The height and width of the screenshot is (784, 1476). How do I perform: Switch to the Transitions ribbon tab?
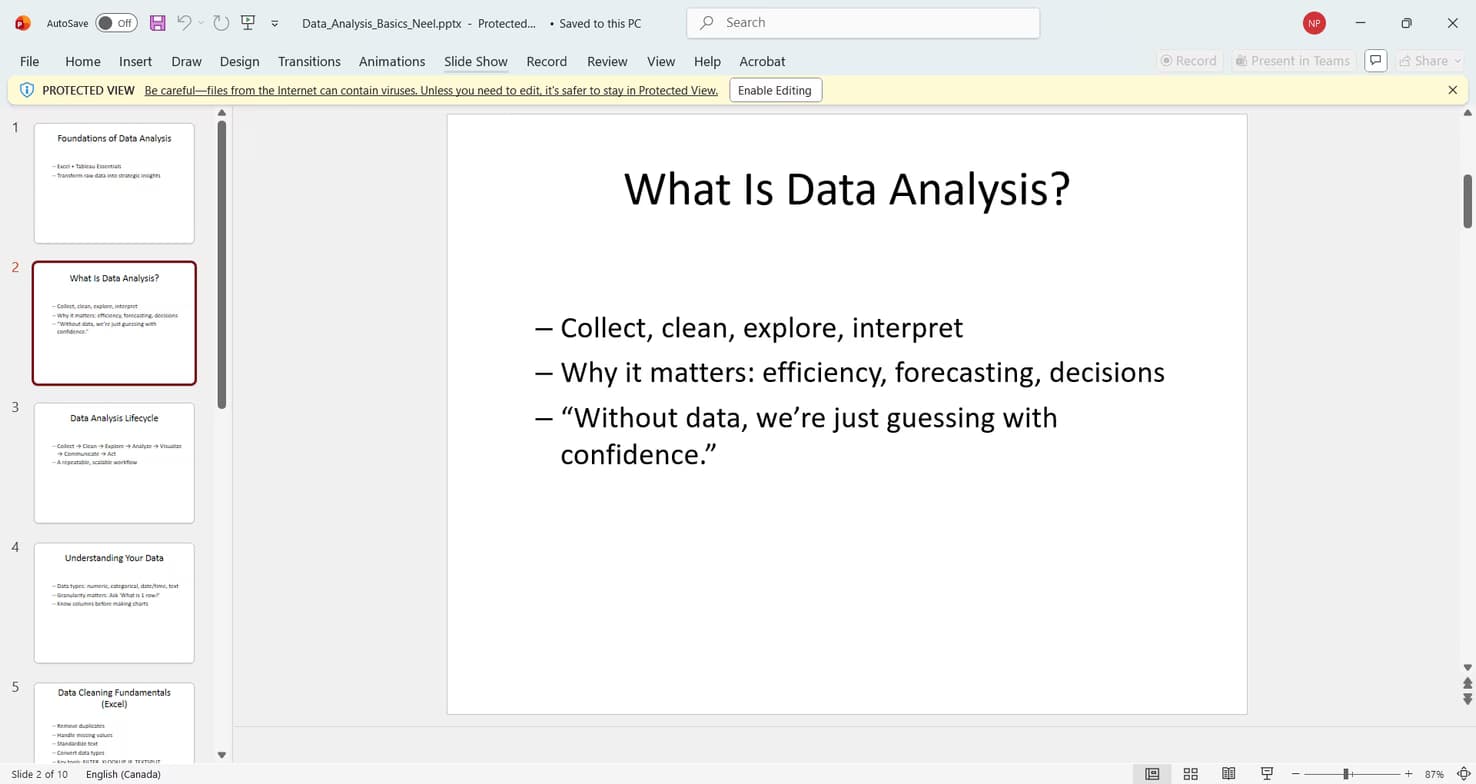tap(309, 61)
